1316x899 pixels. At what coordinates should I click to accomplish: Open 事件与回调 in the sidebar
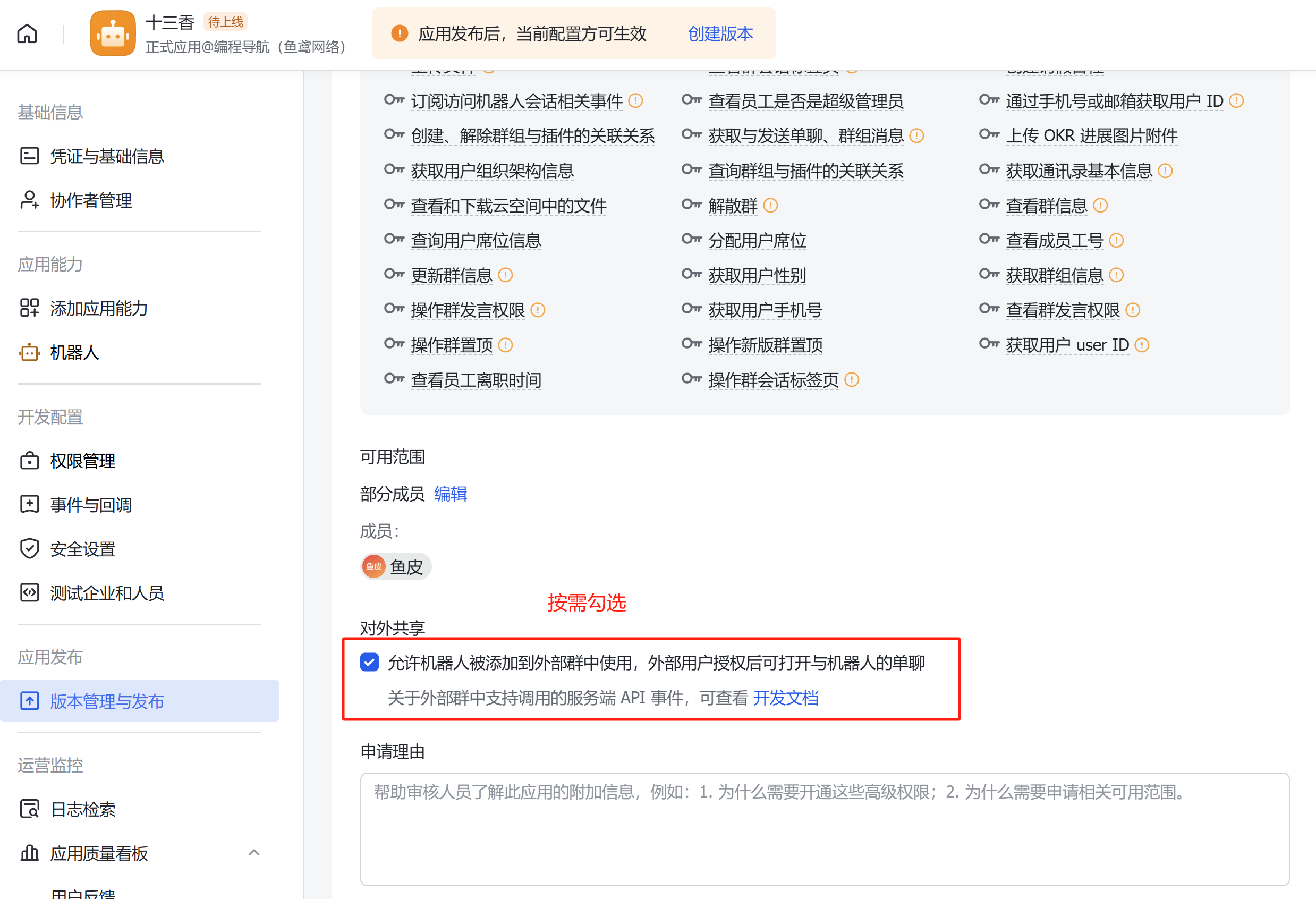click(91, 504)
